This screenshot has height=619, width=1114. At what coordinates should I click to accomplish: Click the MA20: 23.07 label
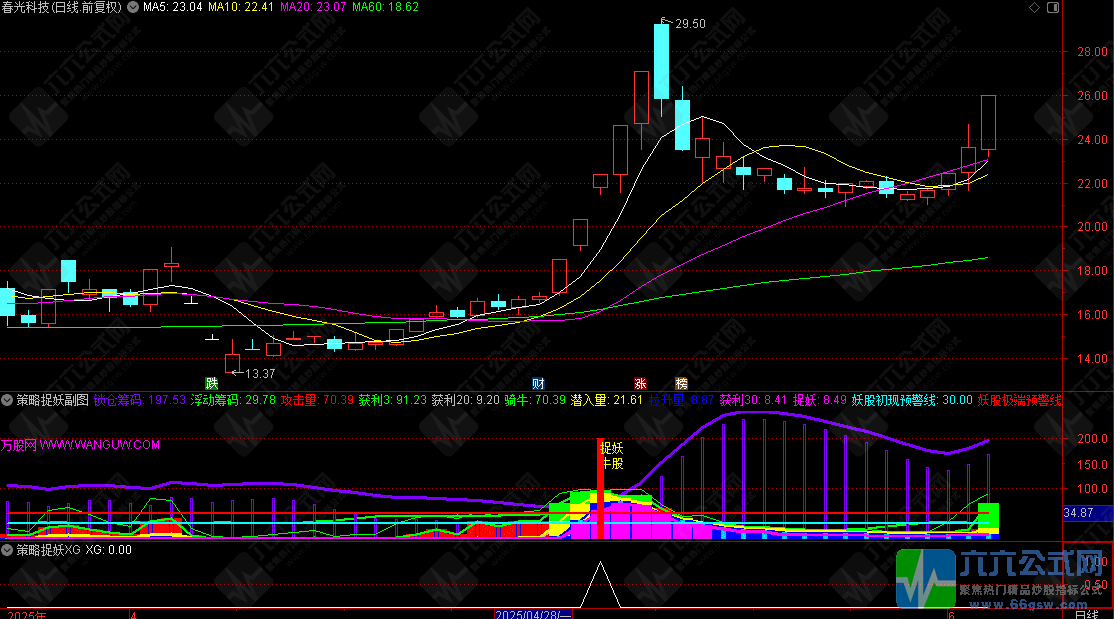tap(313, 7)
